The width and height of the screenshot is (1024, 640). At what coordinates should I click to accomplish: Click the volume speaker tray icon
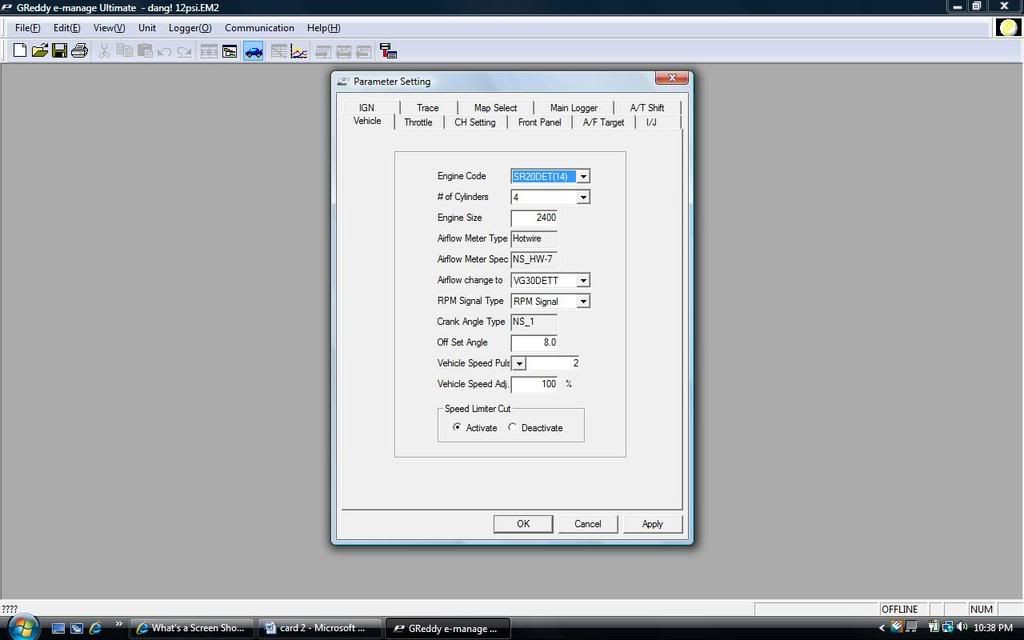962,628
